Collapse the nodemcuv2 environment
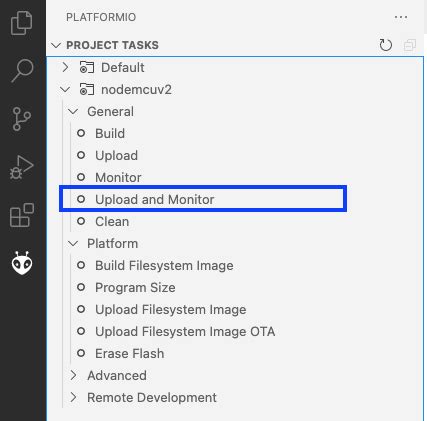This screenshot has width=427, height=421. pyautogui.click(x=65, y=89)
